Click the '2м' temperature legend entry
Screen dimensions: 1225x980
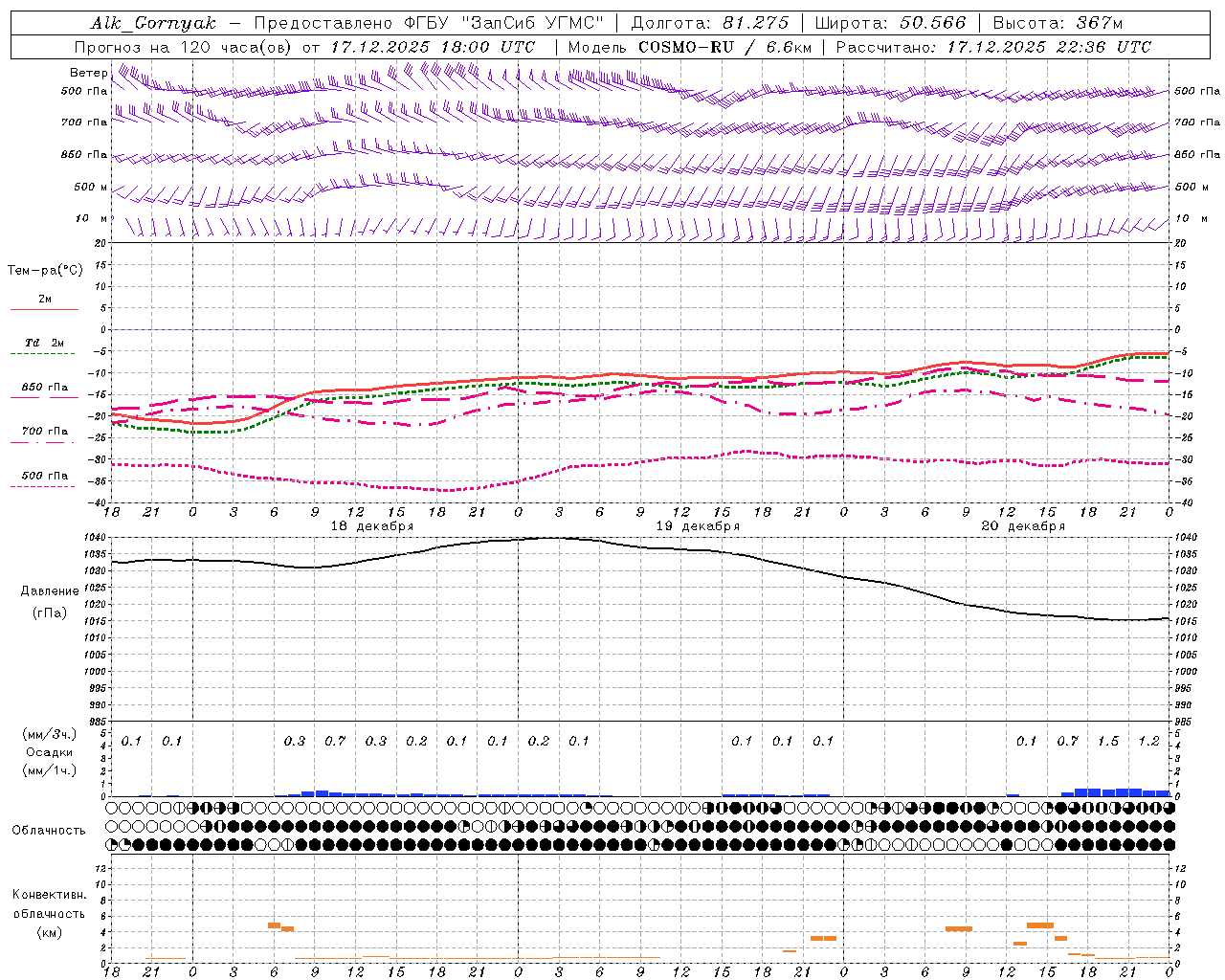click(45, 299)
